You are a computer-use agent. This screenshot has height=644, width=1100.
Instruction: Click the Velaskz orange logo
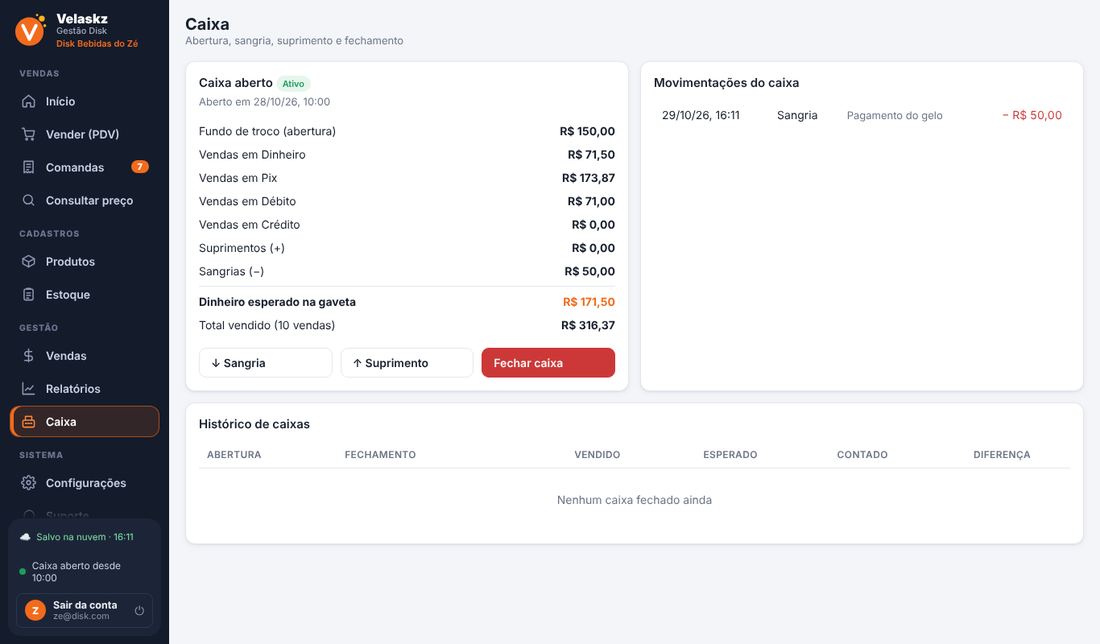(29, 31)
